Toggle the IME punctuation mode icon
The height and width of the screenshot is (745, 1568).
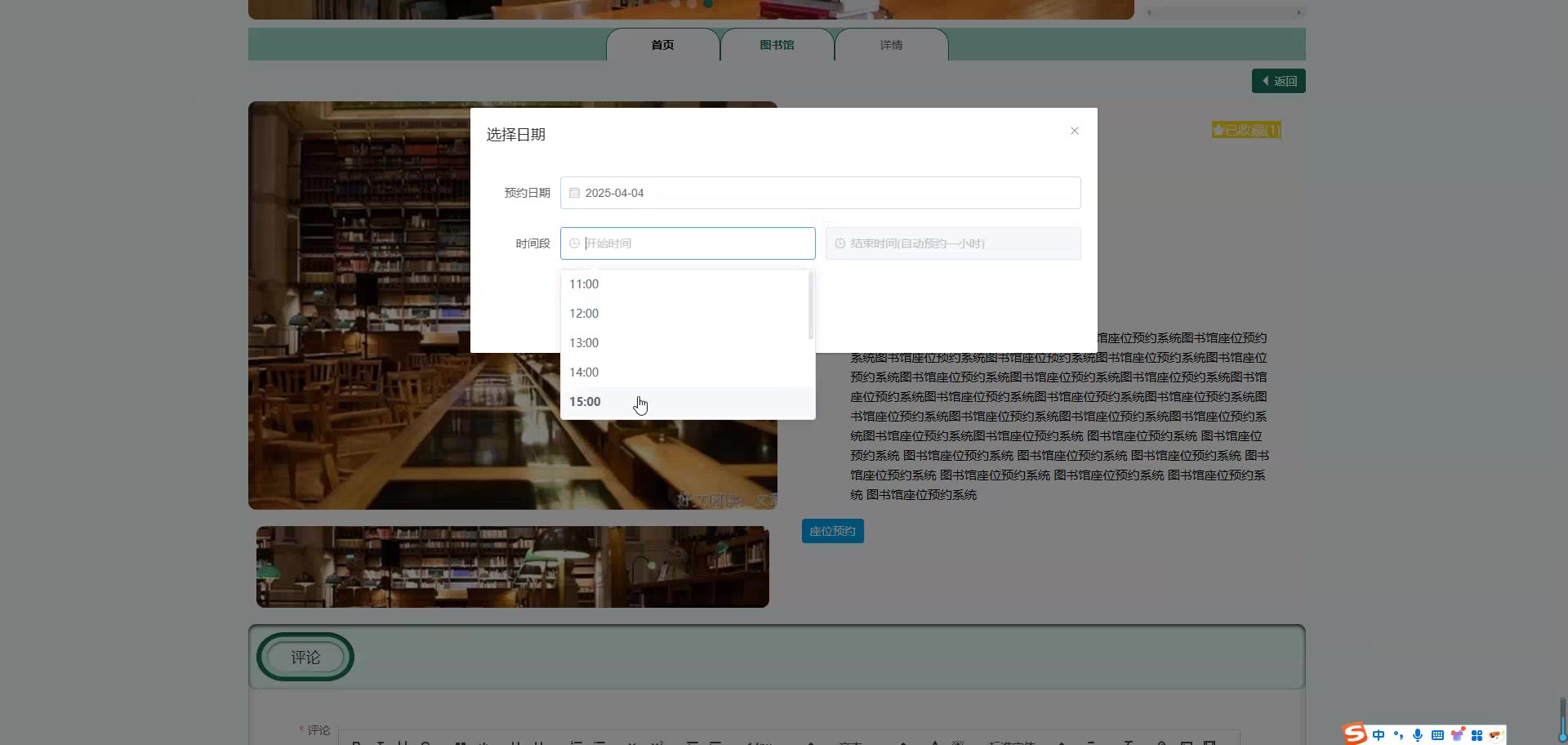click(1398, 735)
